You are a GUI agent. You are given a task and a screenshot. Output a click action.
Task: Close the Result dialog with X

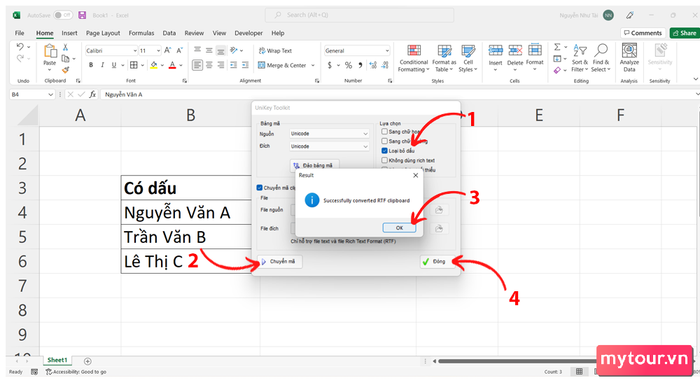[416, 176]
